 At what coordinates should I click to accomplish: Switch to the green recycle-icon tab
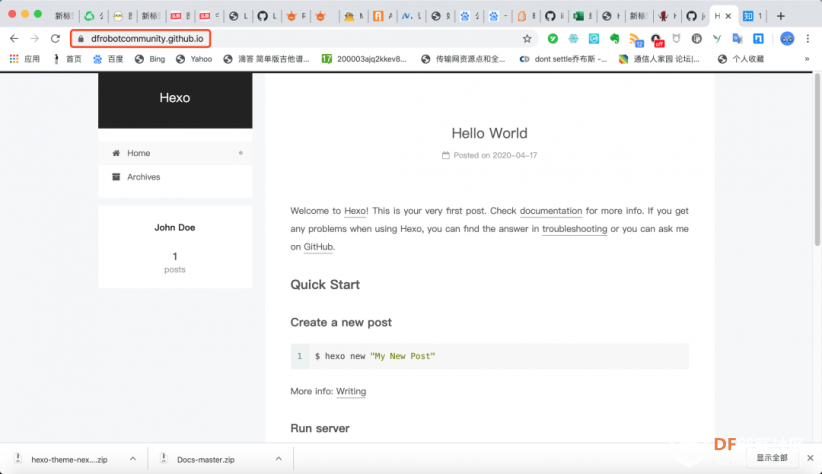pyautogui.click(x=94, y=16)
